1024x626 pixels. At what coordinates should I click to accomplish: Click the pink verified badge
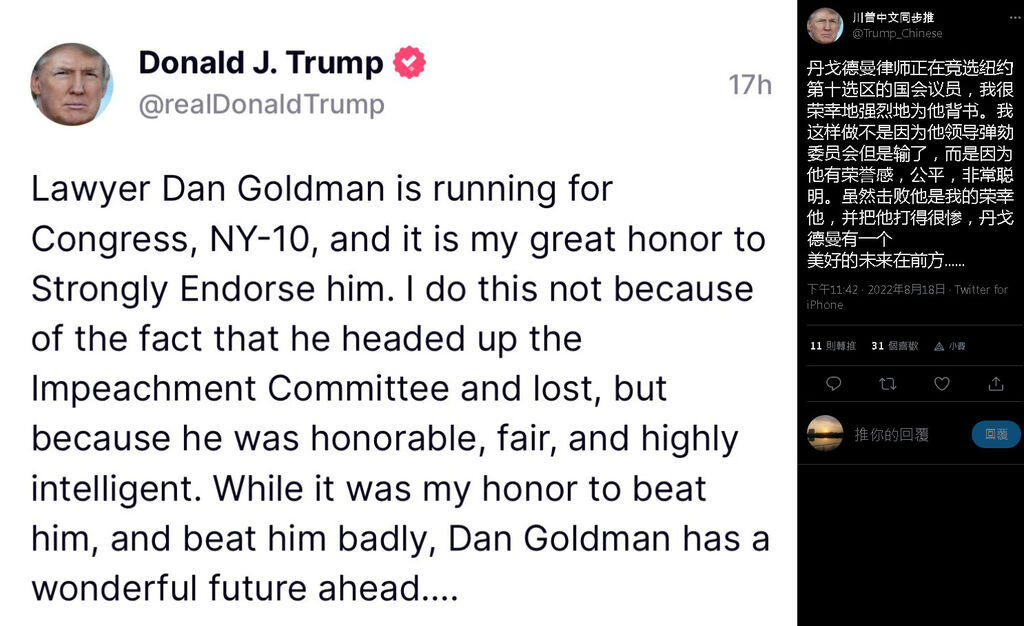(409, 63)
